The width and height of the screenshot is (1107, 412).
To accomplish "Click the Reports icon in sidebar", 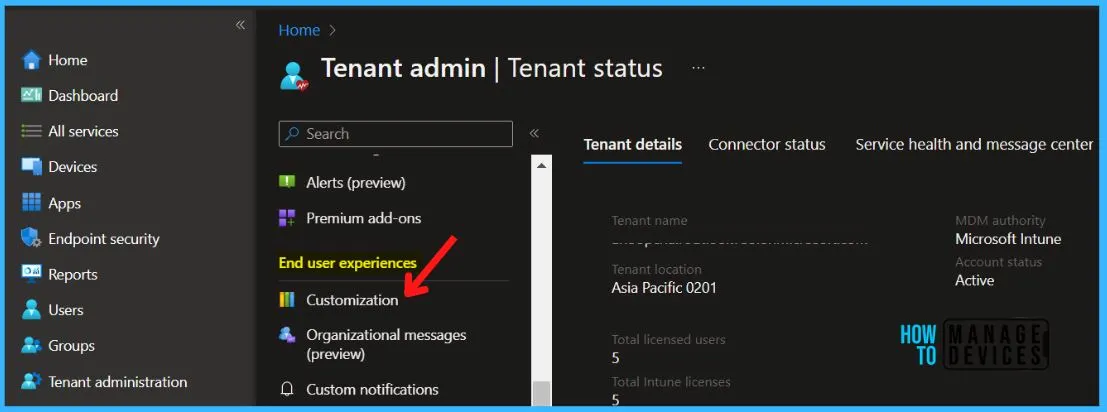I will 31,274.
